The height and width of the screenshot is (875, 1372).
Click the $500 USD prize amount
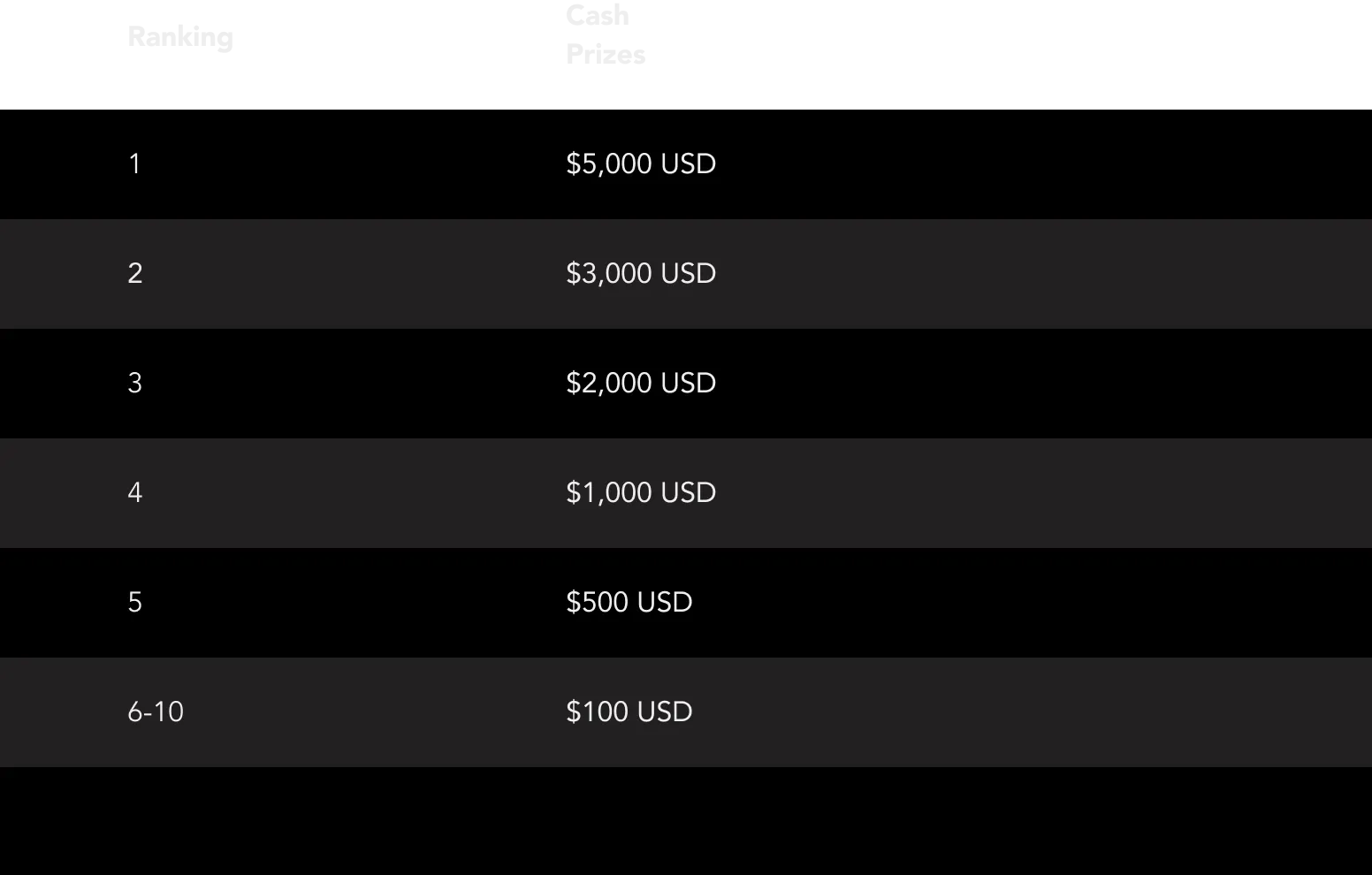tap(629, 602)
